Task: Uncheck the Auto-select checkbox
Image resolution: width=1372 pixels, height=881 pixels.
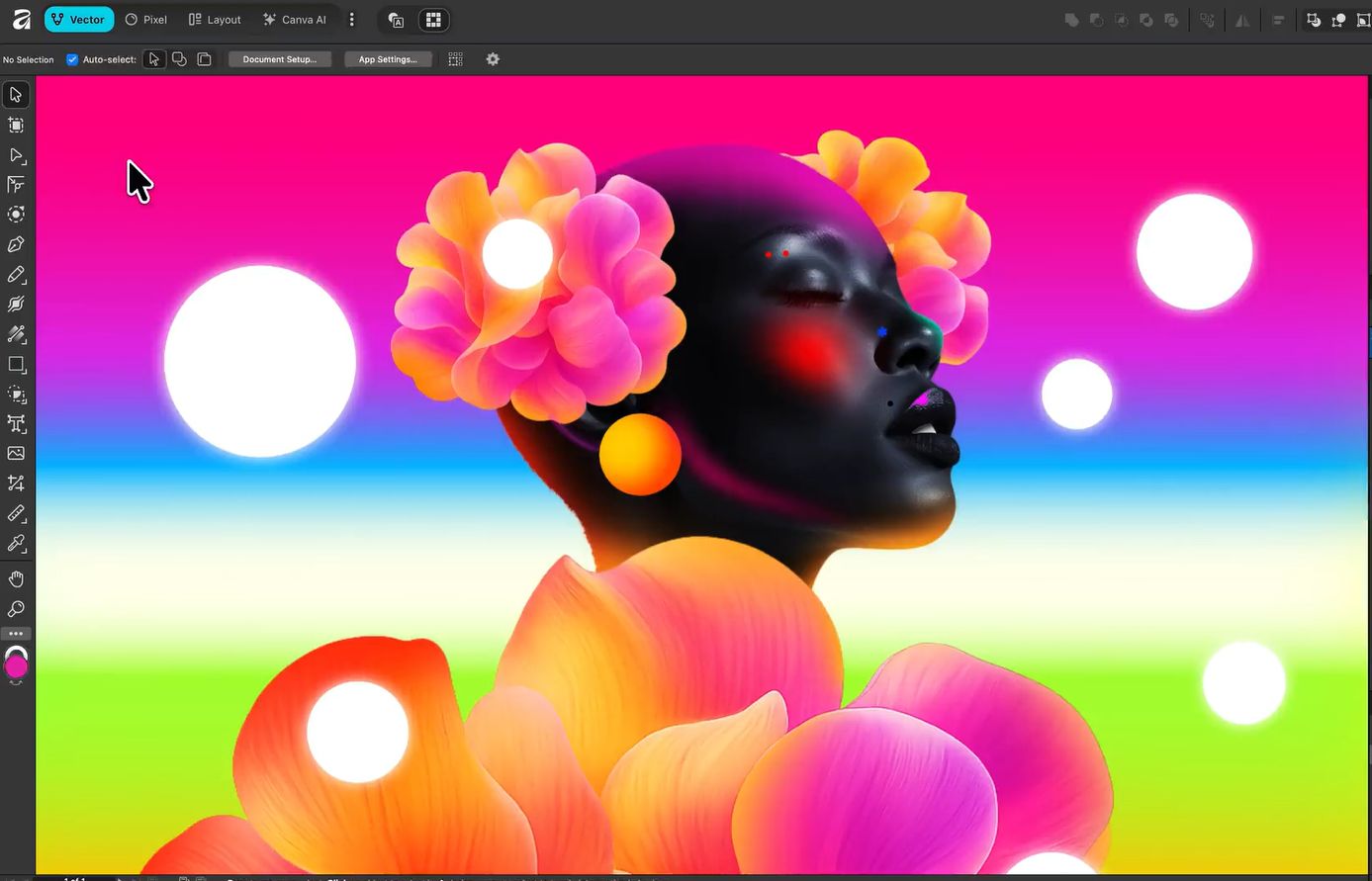Action: tap(72, 59)
